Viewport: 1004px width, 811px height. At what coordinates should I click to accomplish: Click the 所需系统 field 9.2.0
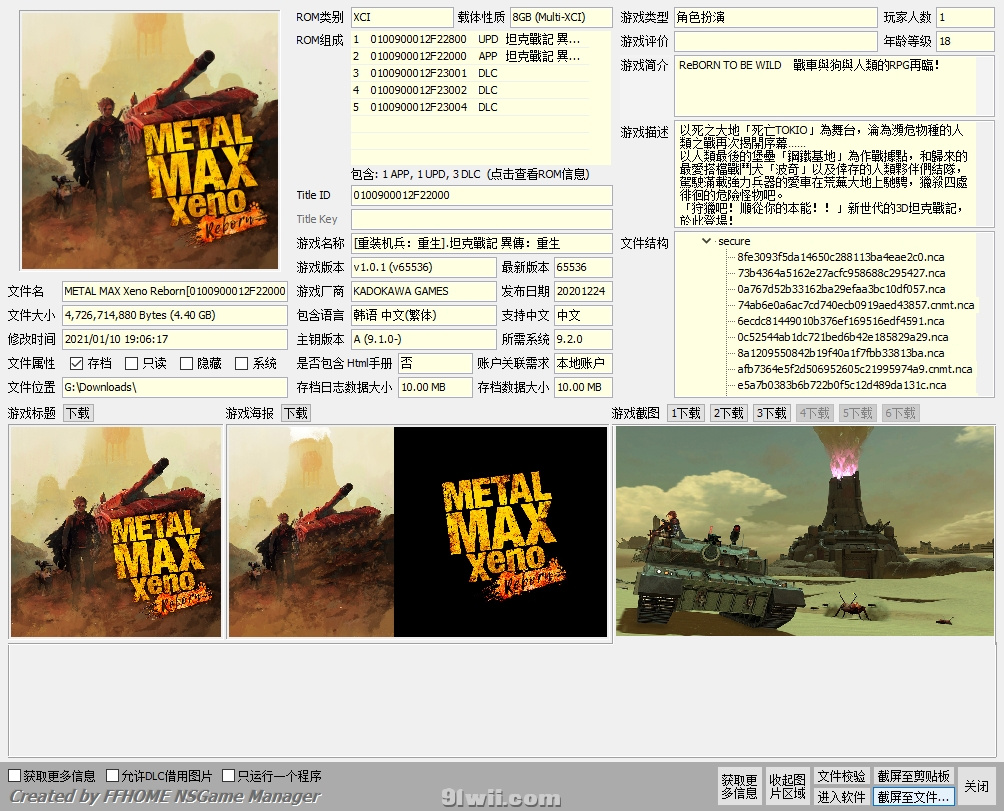click(x=583, y=339)
